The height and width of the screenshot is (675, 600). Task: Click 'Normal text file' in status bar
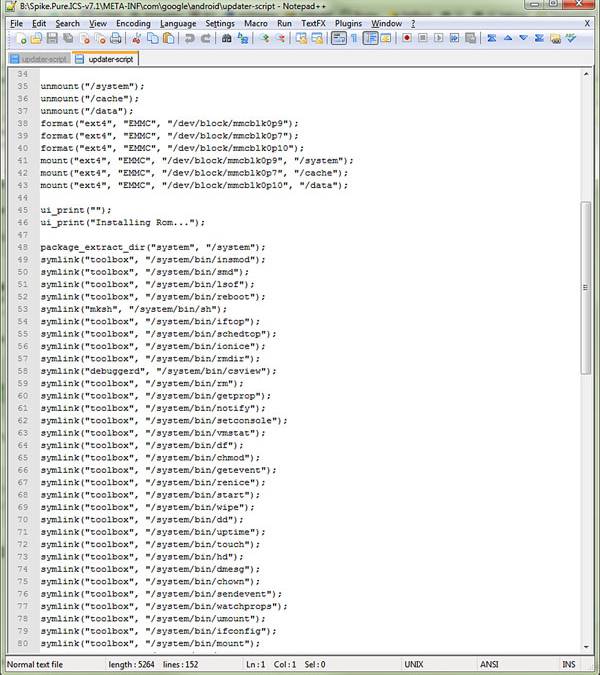click(35, 664)
